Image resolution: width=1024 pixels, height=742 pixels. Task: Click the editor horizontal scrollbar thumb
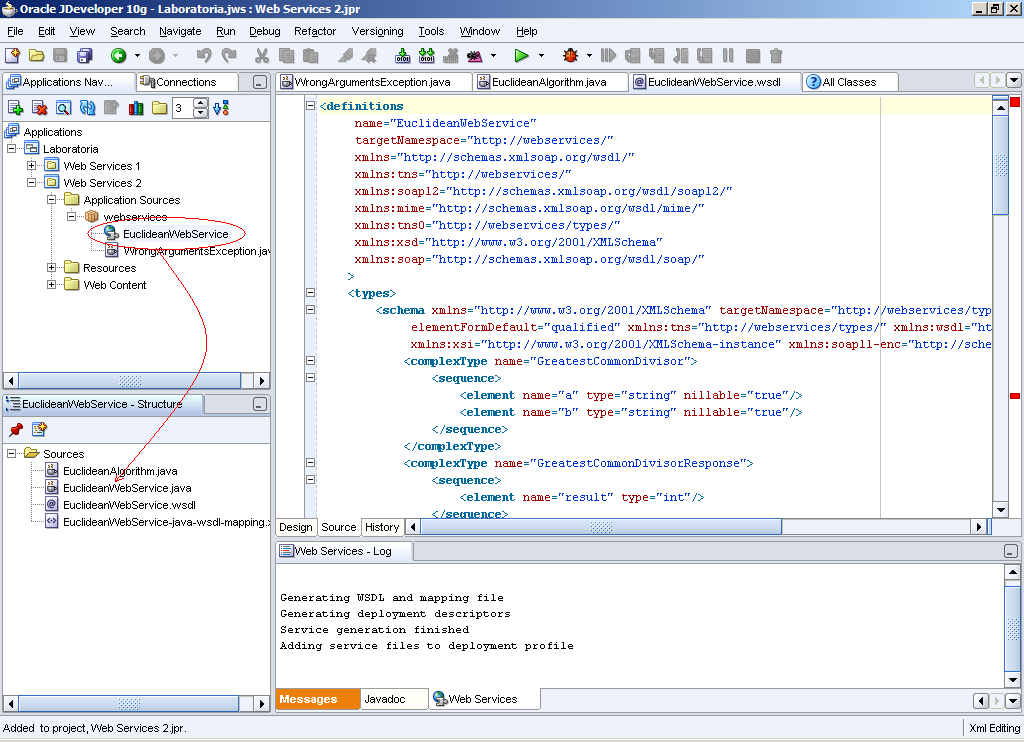coord(601,527)
